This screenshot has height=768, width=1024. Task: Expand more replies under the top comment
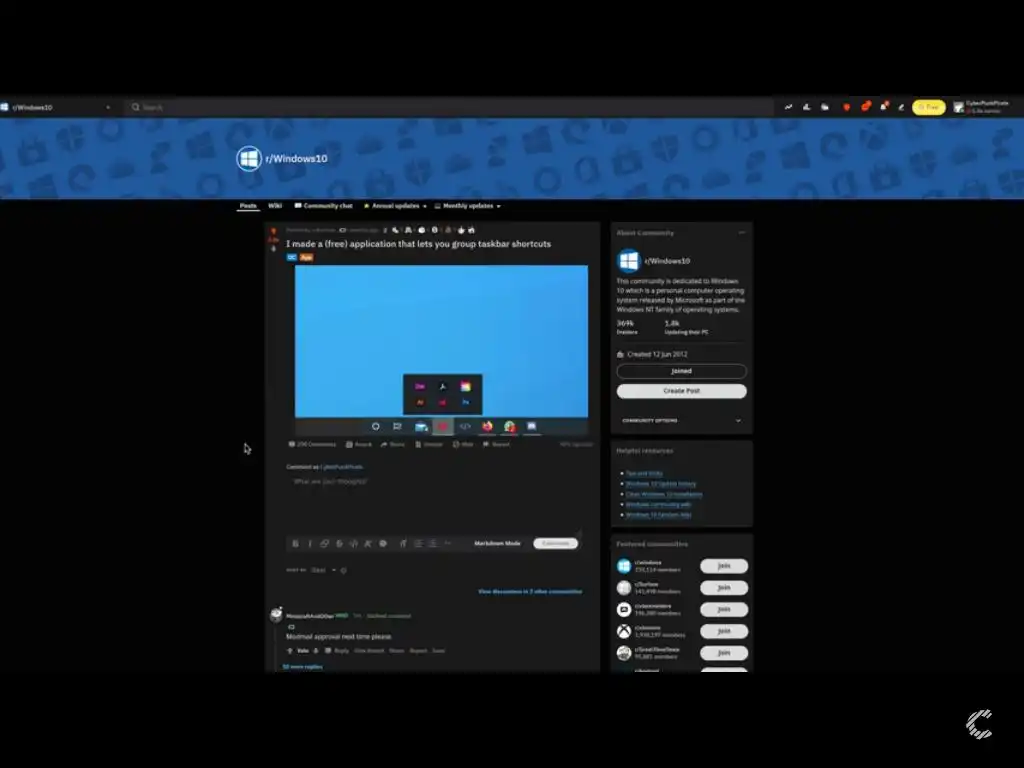[x=302, y=667]
